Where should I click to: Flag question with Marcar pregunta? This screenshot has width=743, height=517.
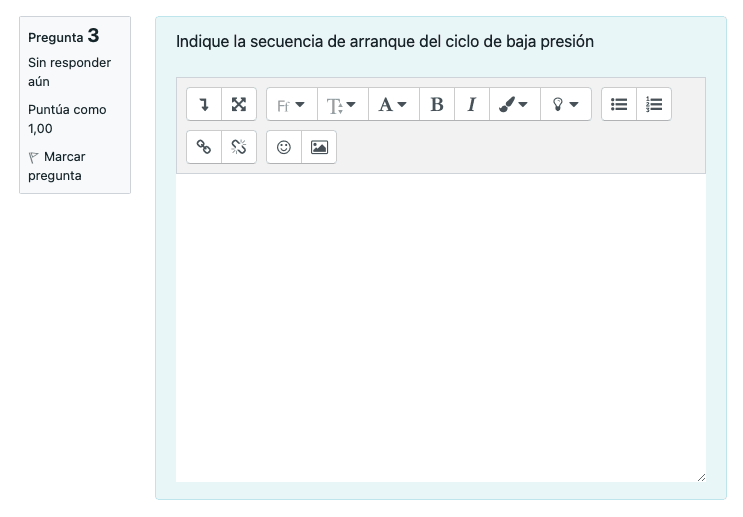57,166
